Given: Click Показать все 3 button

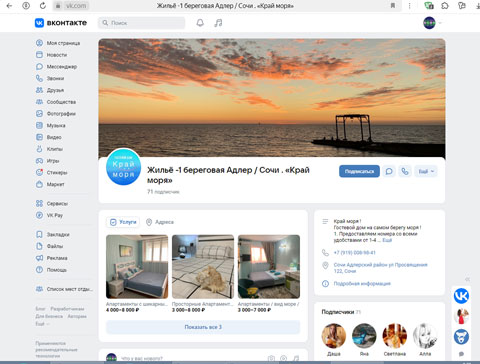Looking at the screenshot, I should coord(203,327).
